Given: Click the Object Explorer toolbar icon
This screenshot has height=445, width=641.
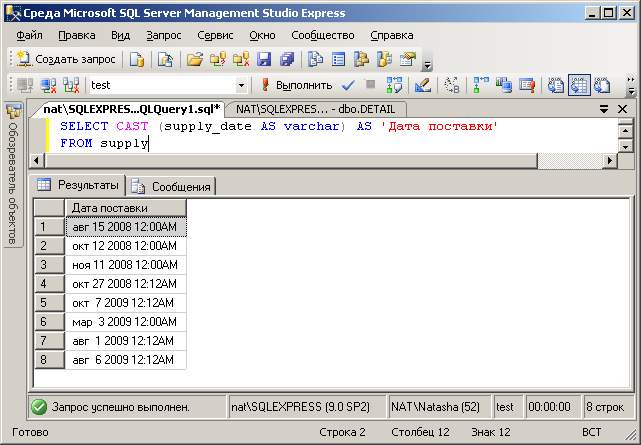Looking at the screenshot, I should [362, 60].
